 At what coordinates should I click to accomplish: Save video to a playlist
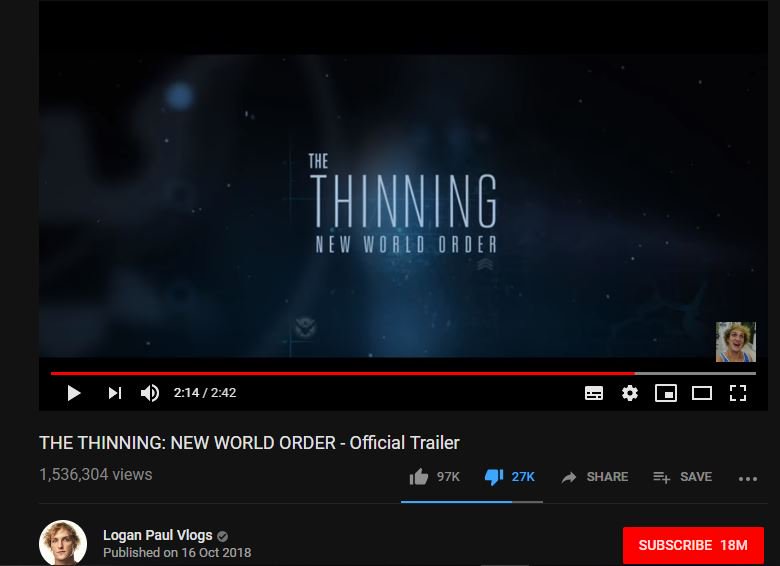[x=682, y=477]
